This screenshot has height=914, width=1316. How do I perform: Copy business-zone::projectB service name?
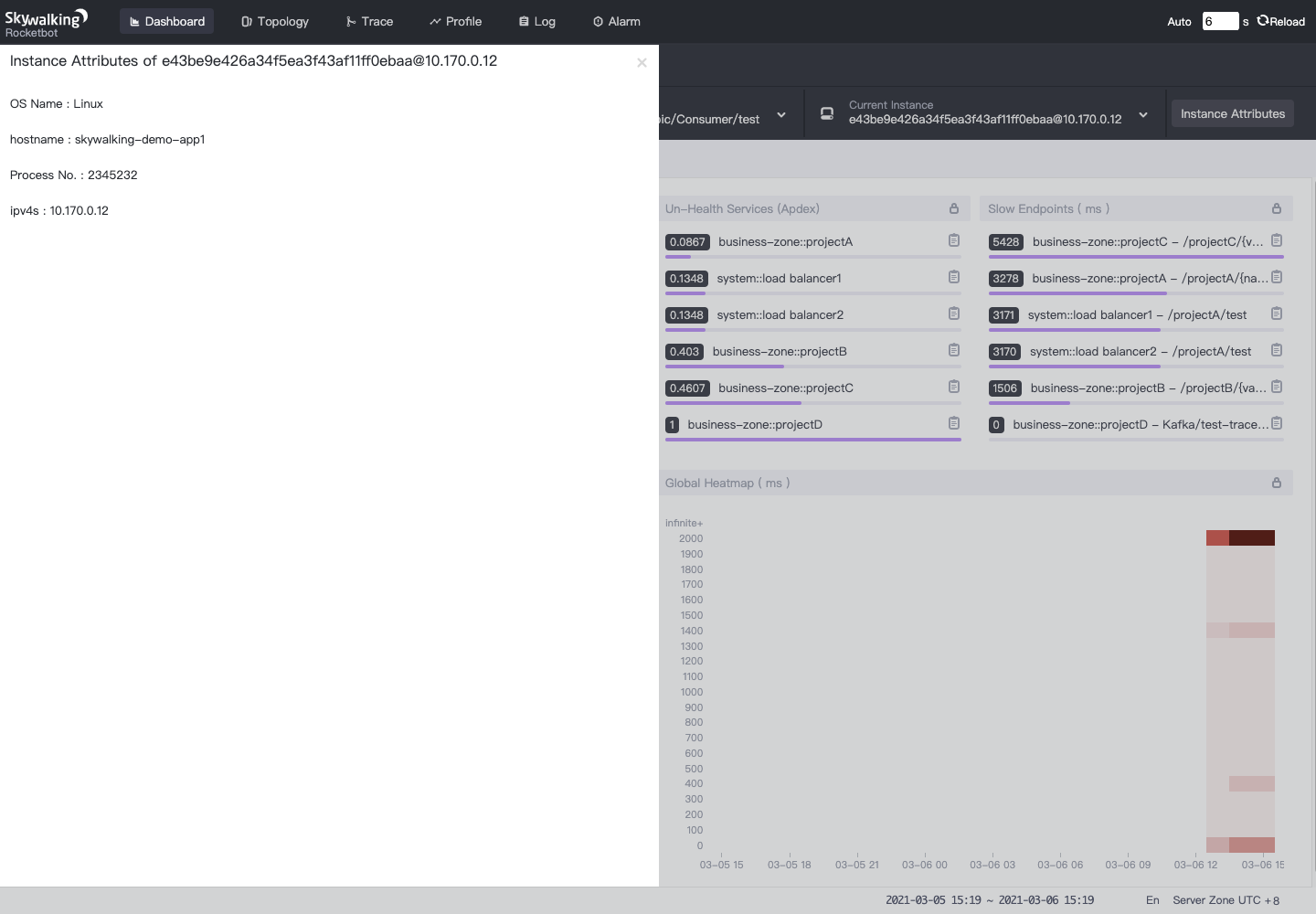click(x=954, y=350)
